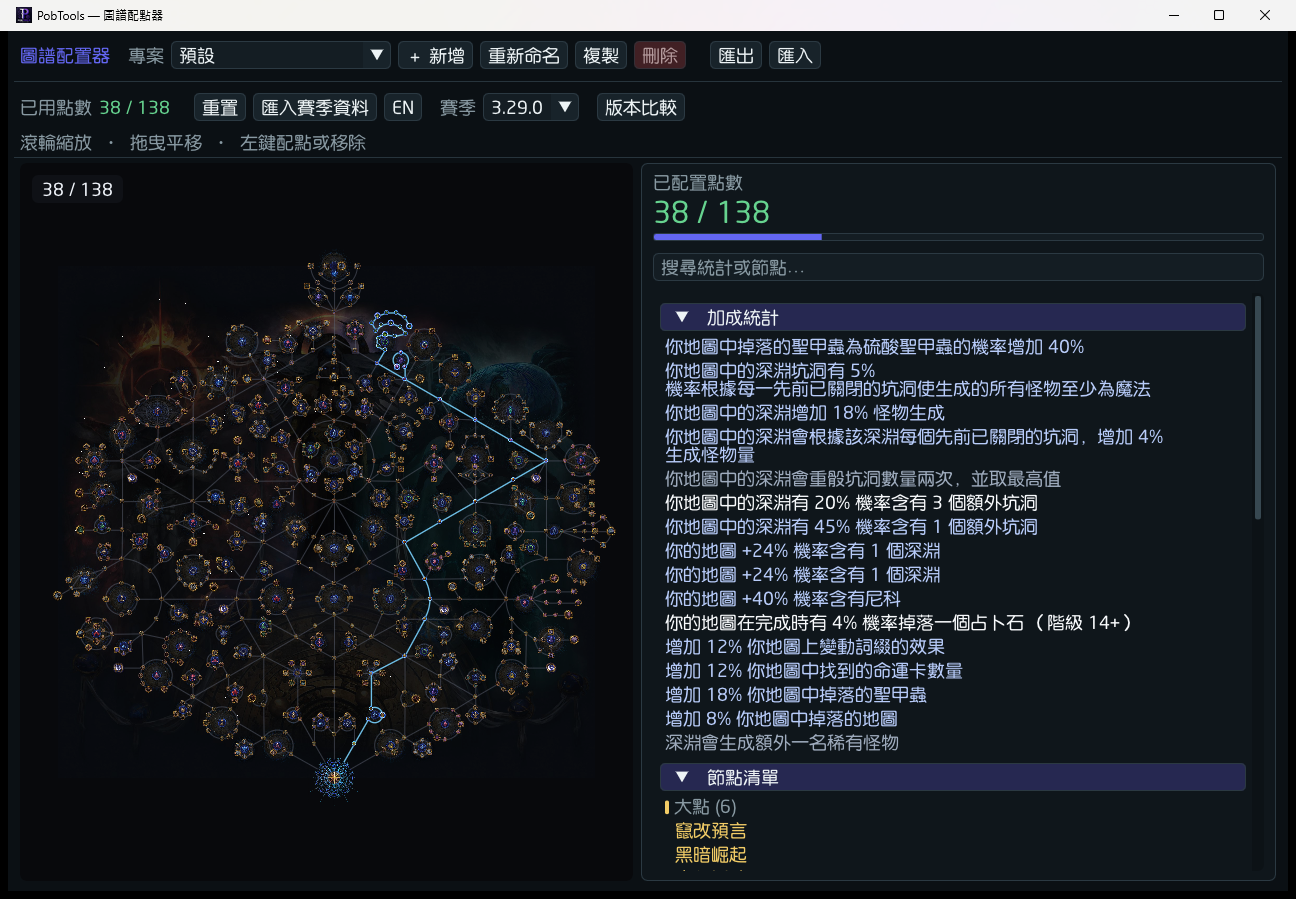Screen dimensions: 1296x899
Task: Click the 增加 8% 掉落的地圖 stat
Action: point(781,719)
